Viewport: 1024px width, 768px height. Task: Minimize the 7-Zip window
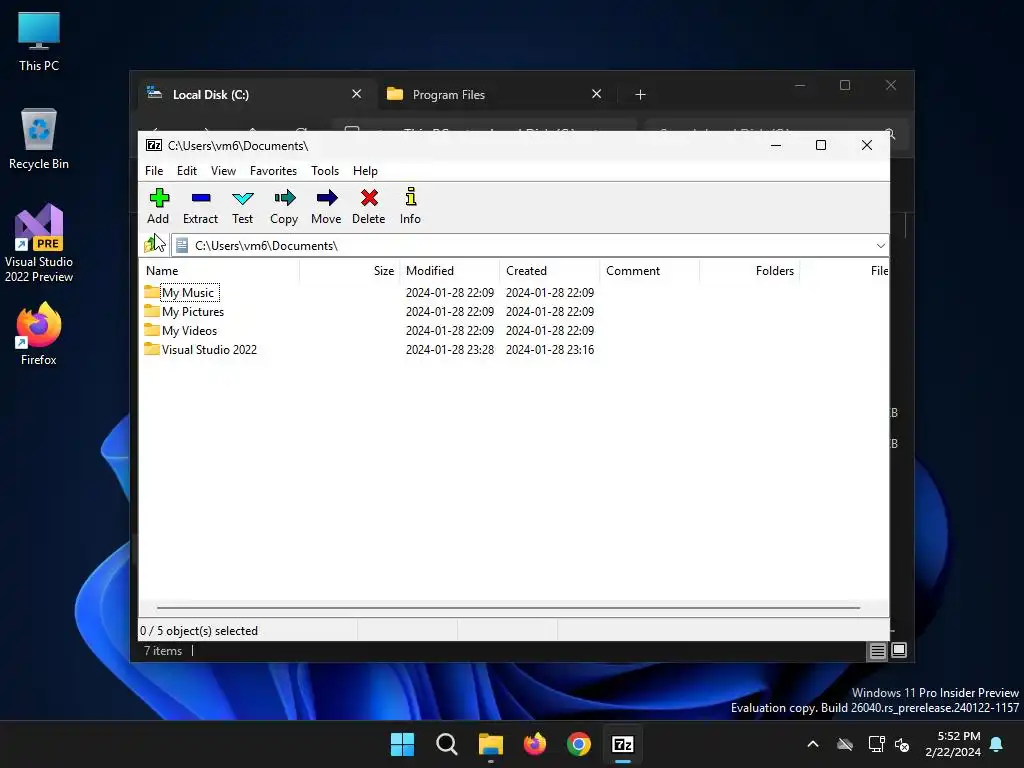(x=776, y=145)
